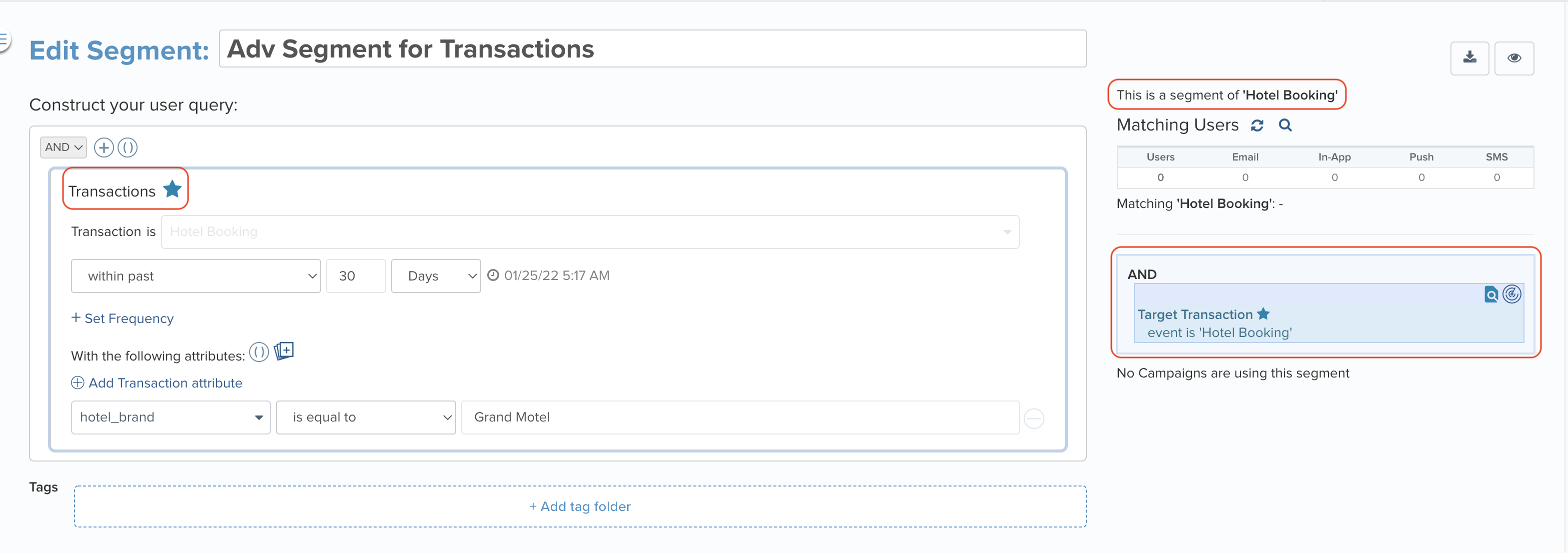1568x553 pixels.
Task: Open the within past dropdown
Action: tap(196, 276)
